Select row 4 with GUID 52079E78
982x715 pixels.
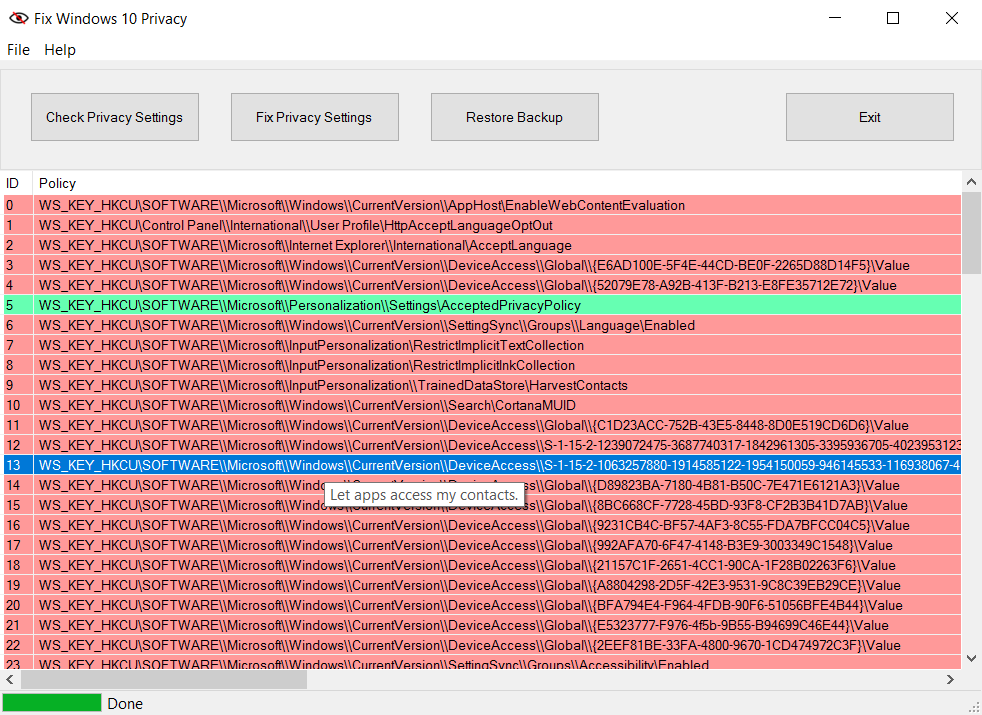click(482, 285)
